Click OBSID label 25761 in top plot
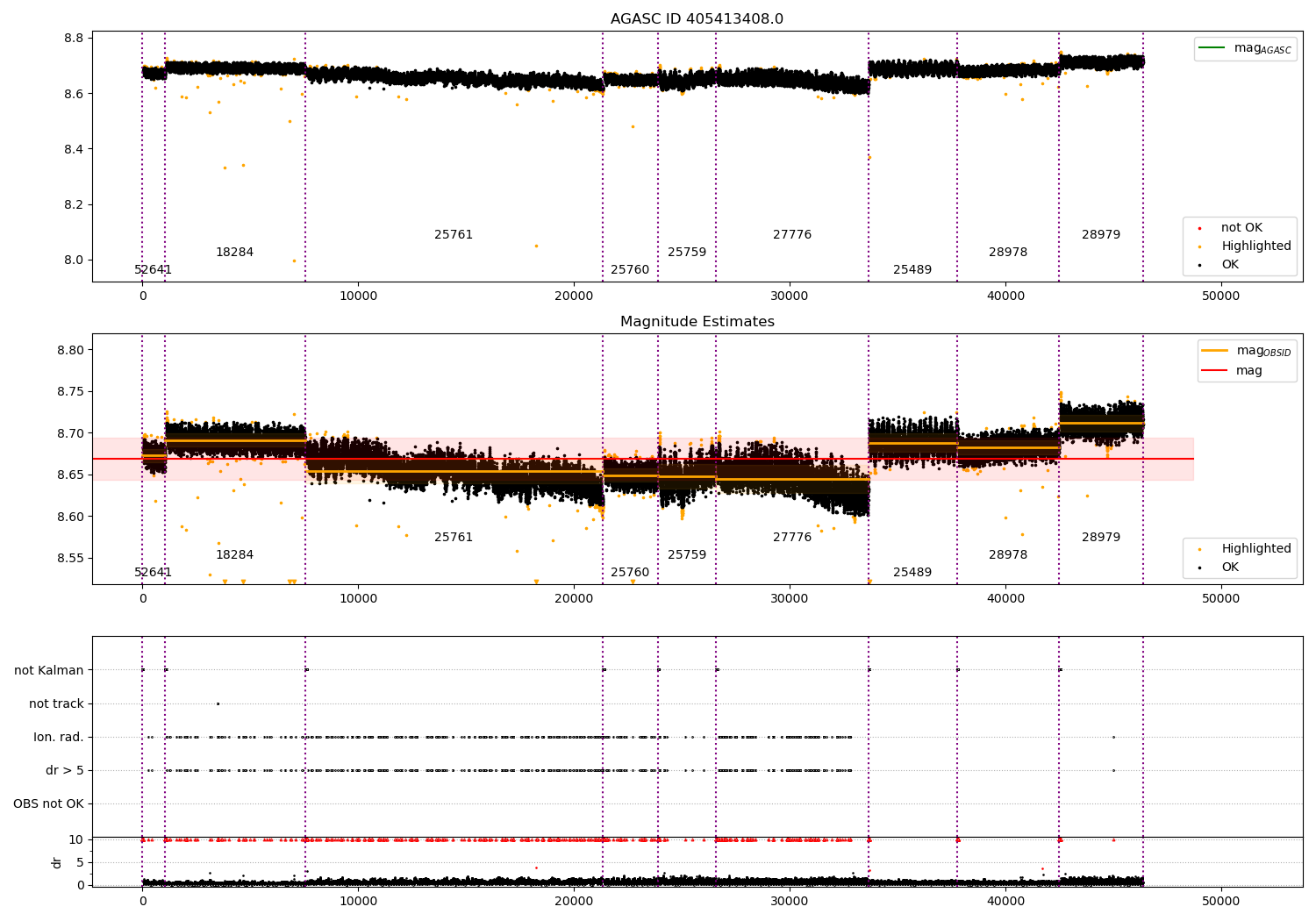This screenshot has height=921, width=1316. pos(454,235)
